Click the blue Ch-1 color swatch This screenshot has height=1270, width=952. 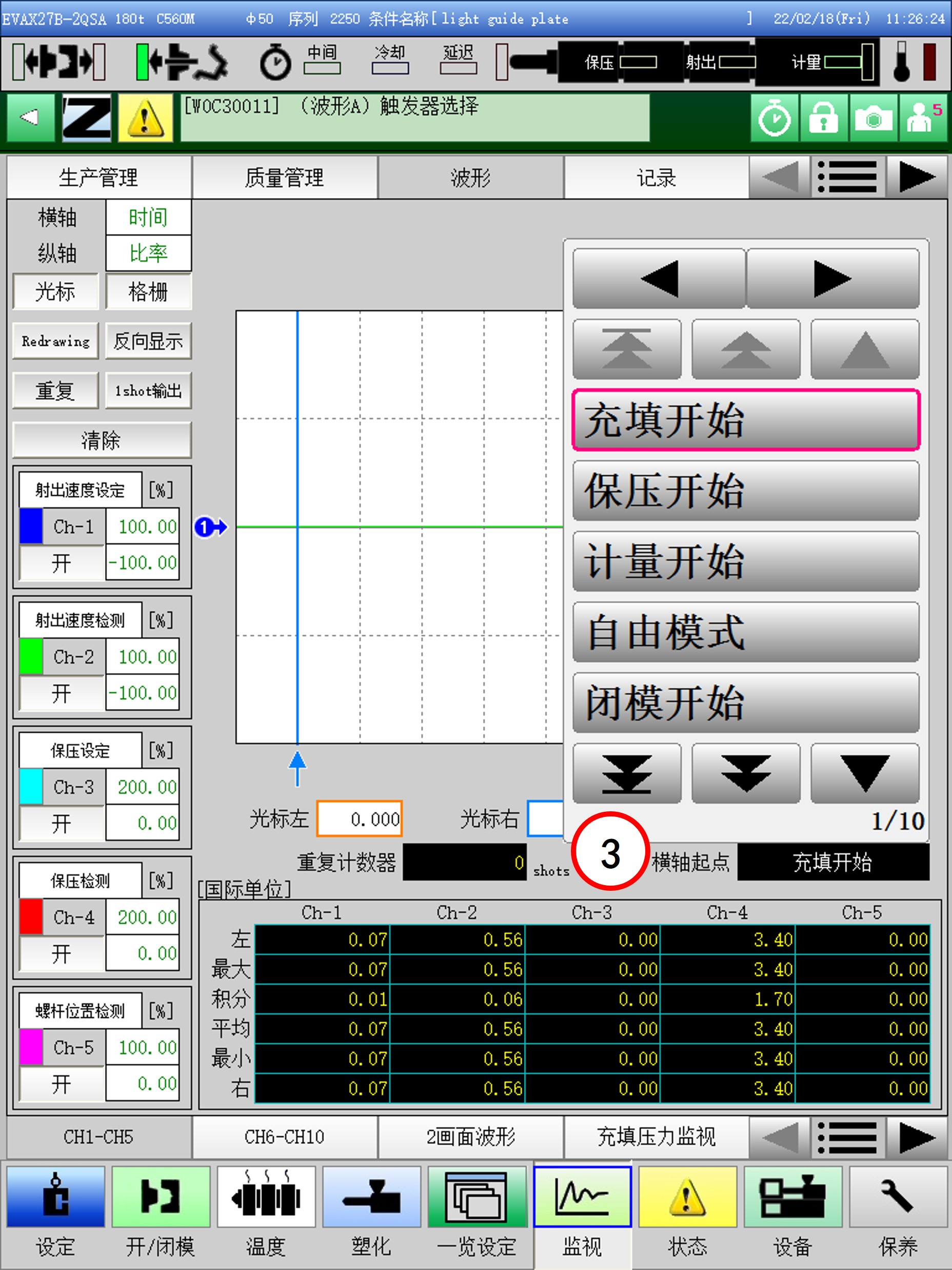pos(31,526)
